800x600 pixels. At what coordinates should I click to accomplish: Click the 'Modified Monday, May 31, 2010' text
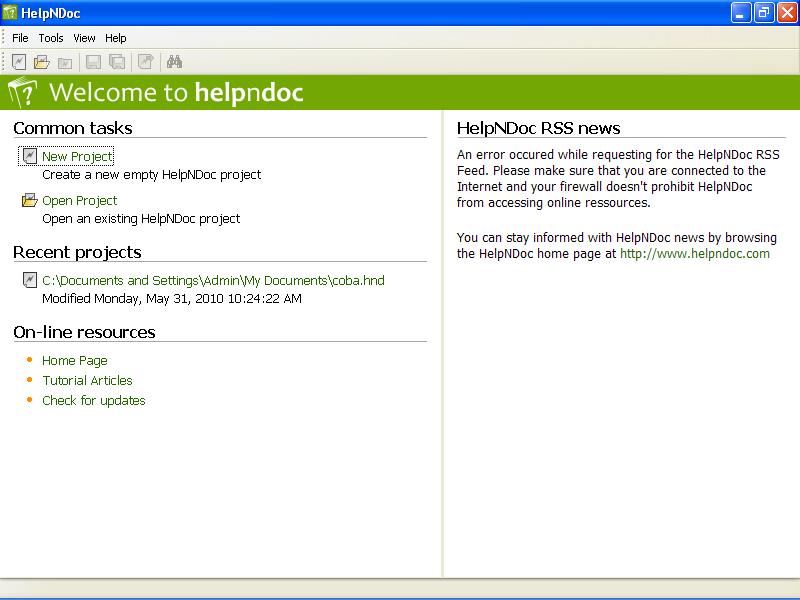[x=172, y=298]
